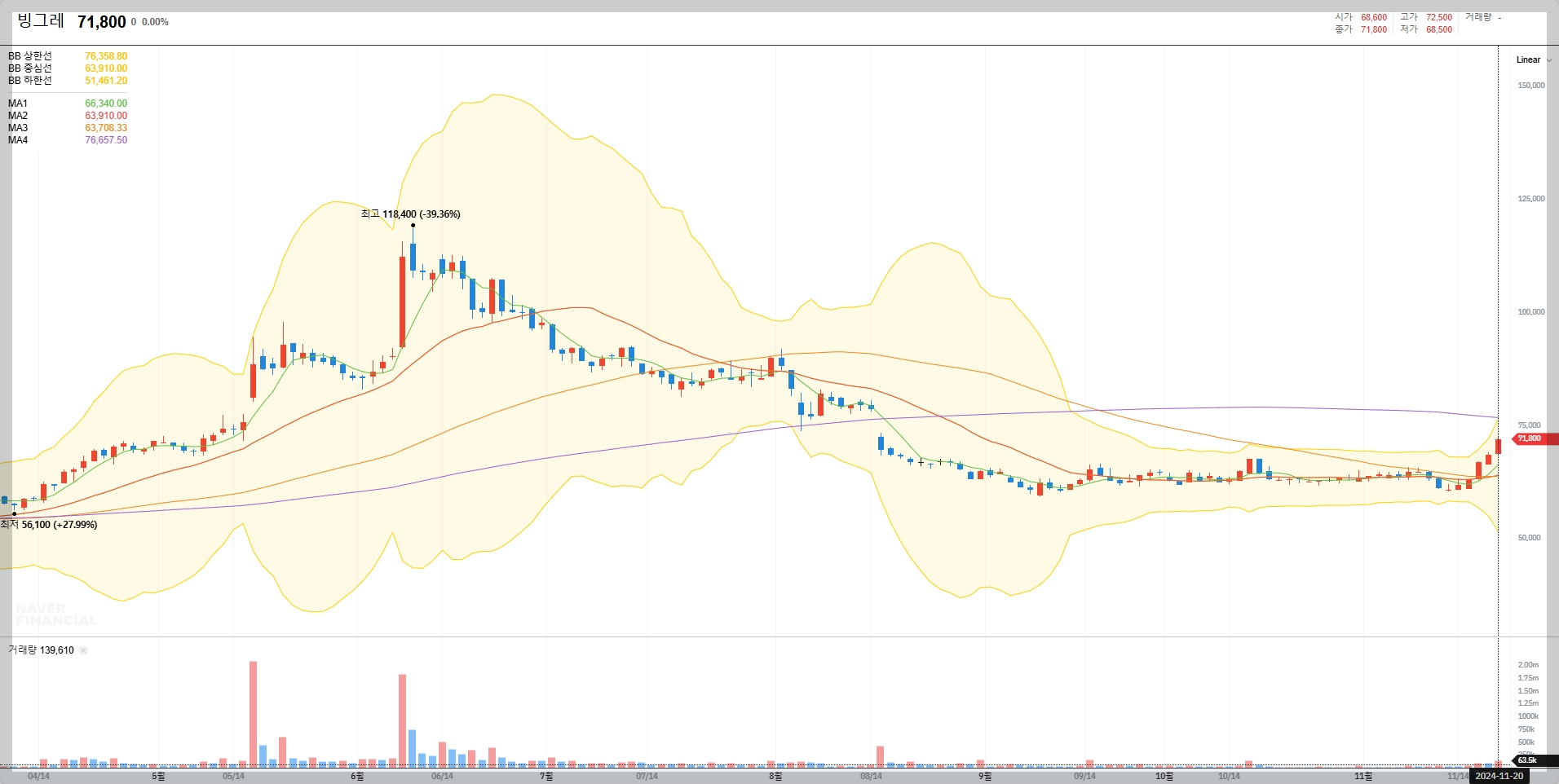This screenshot has height=784, width=1559.
Task: Click the 거래량 139,610 volume panel label
Action: (x=41, y=650)
